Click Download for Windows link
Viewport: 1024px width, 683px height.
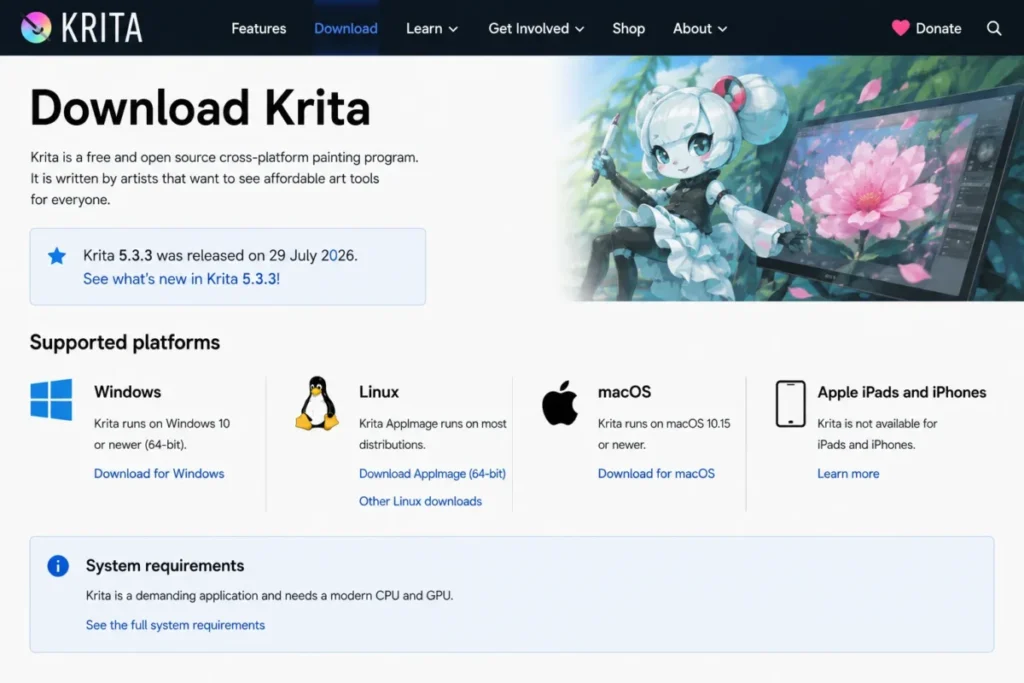[159, 473]
